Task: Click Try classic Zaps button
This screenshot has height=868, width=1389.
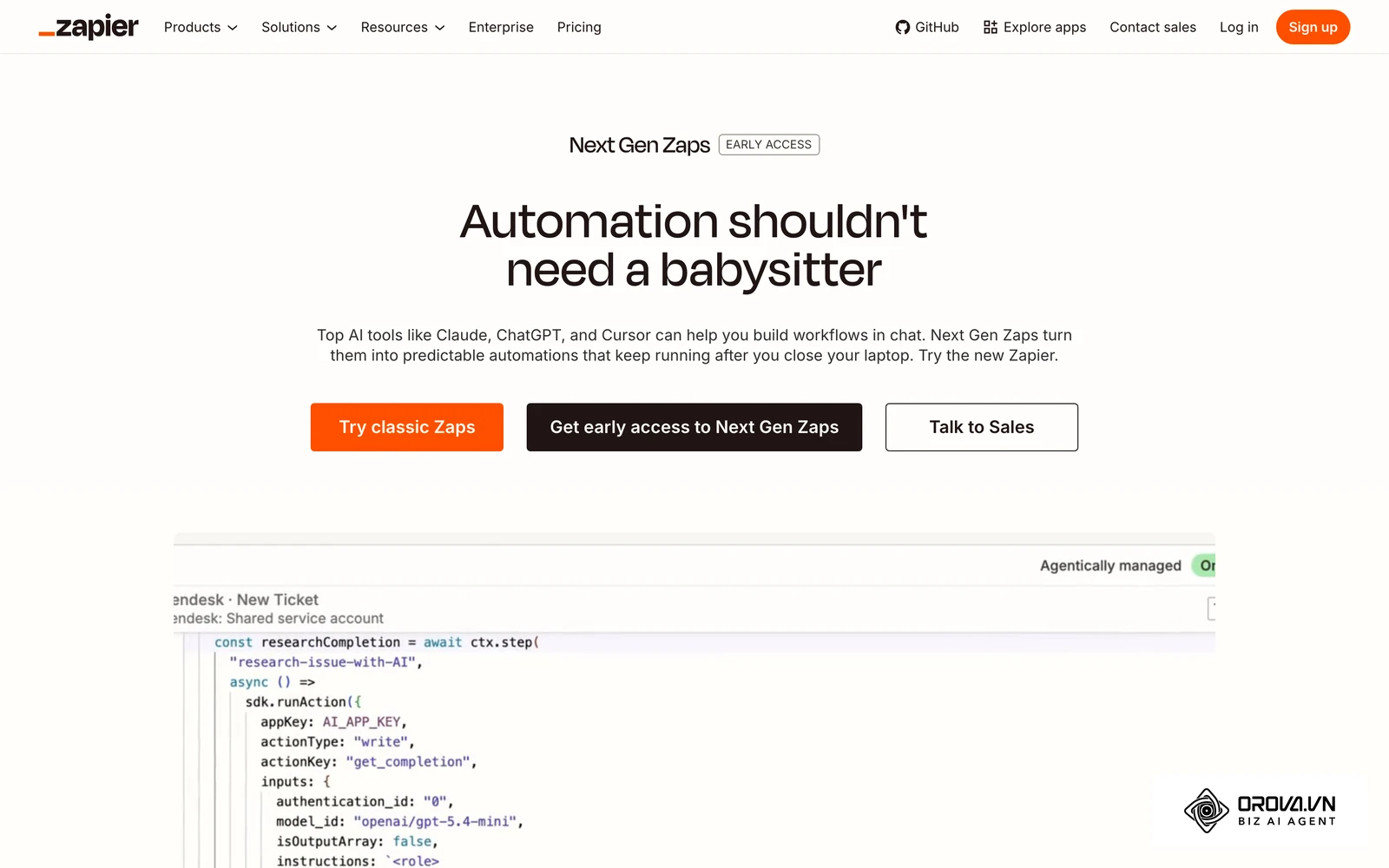Action: [407, 427]
